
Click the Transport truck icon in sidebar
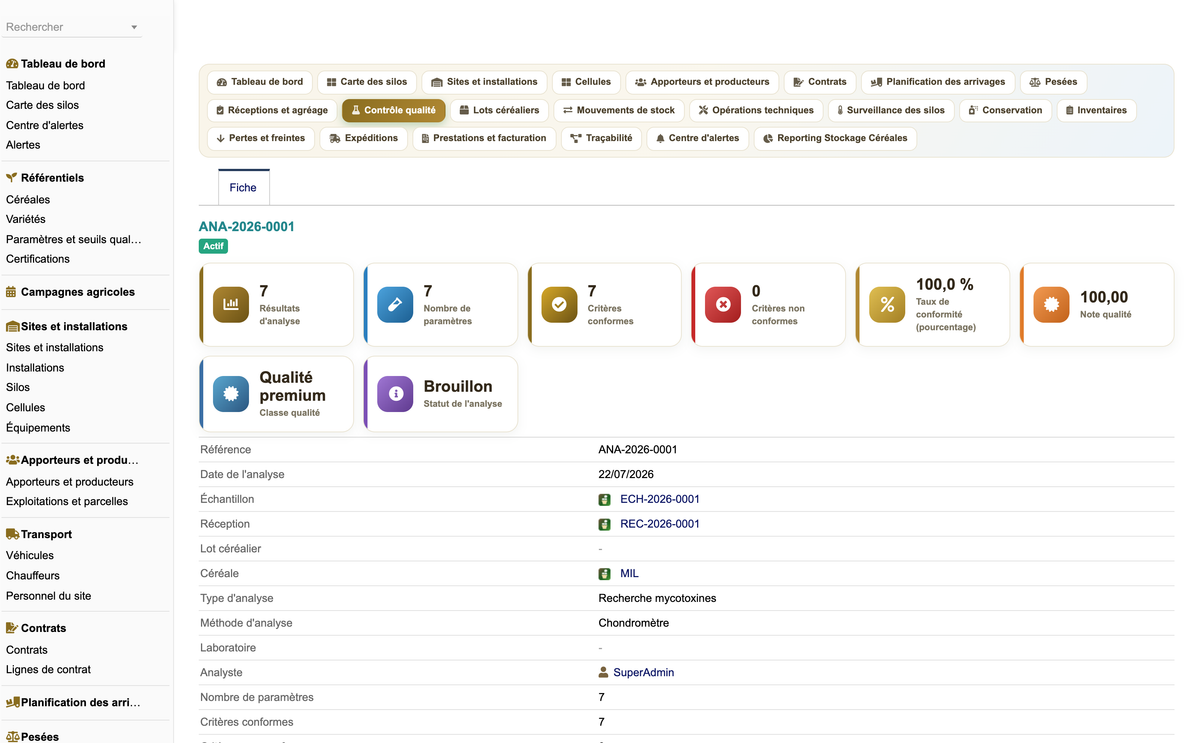pos(13,534)
